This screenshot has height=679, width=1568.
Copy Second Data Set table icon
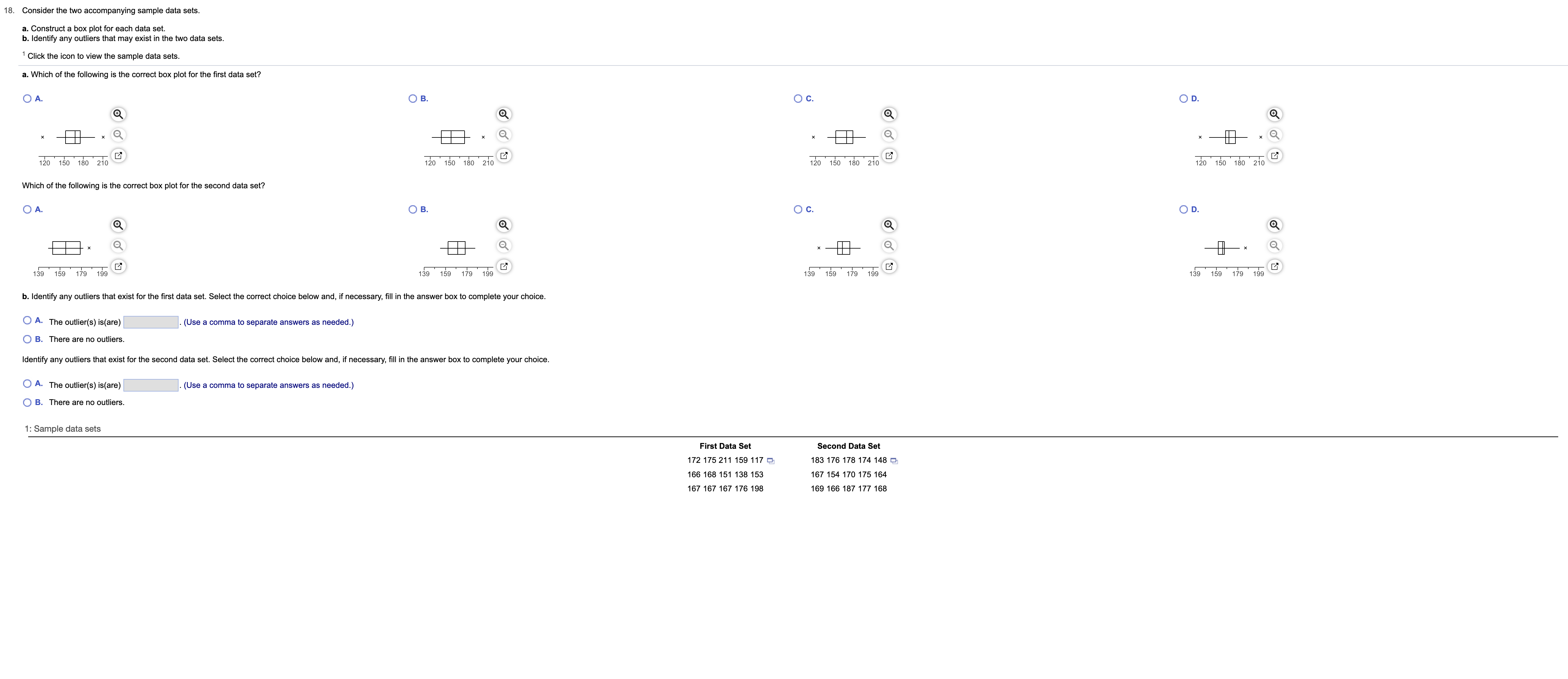894,461
